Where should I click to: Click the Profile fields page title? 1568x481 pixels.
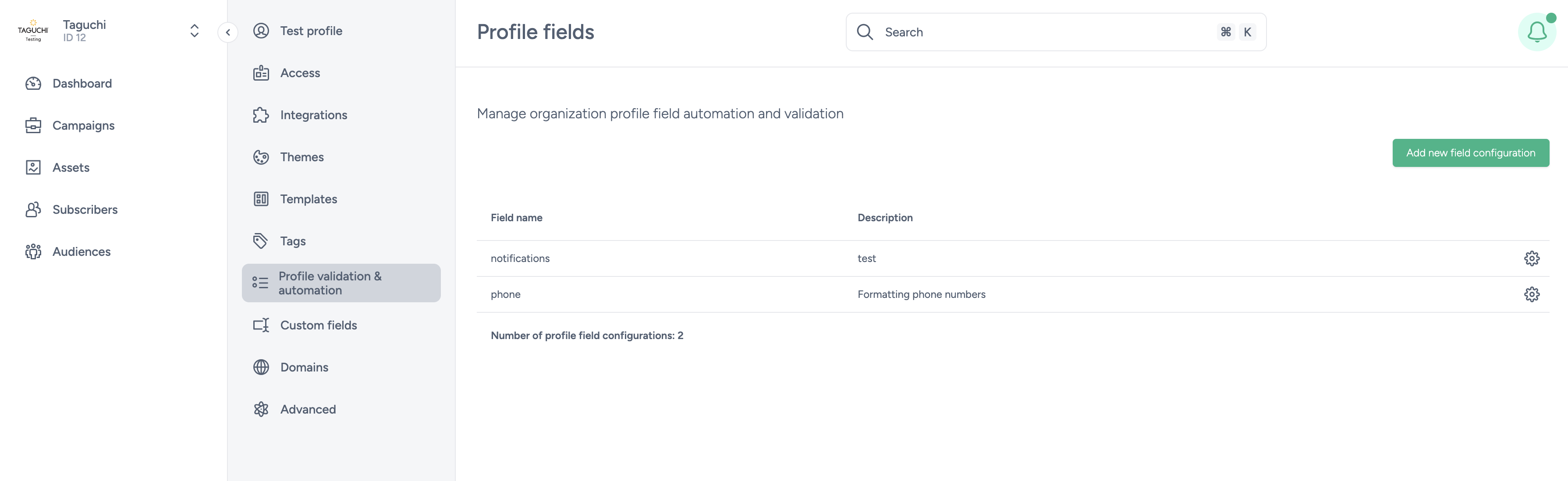535,32
